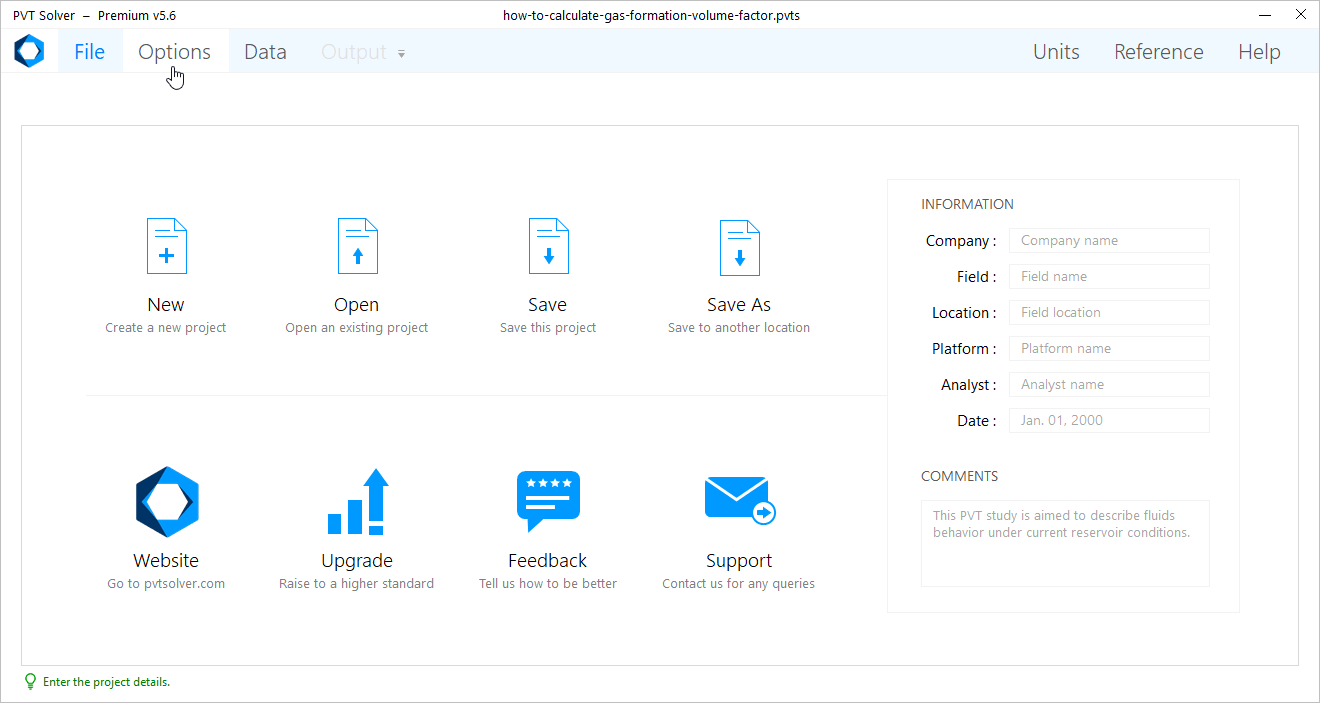Click the Company name input field
Image resolution: width=1320 pixels, height=703 pixels.
pos(1109,240)
